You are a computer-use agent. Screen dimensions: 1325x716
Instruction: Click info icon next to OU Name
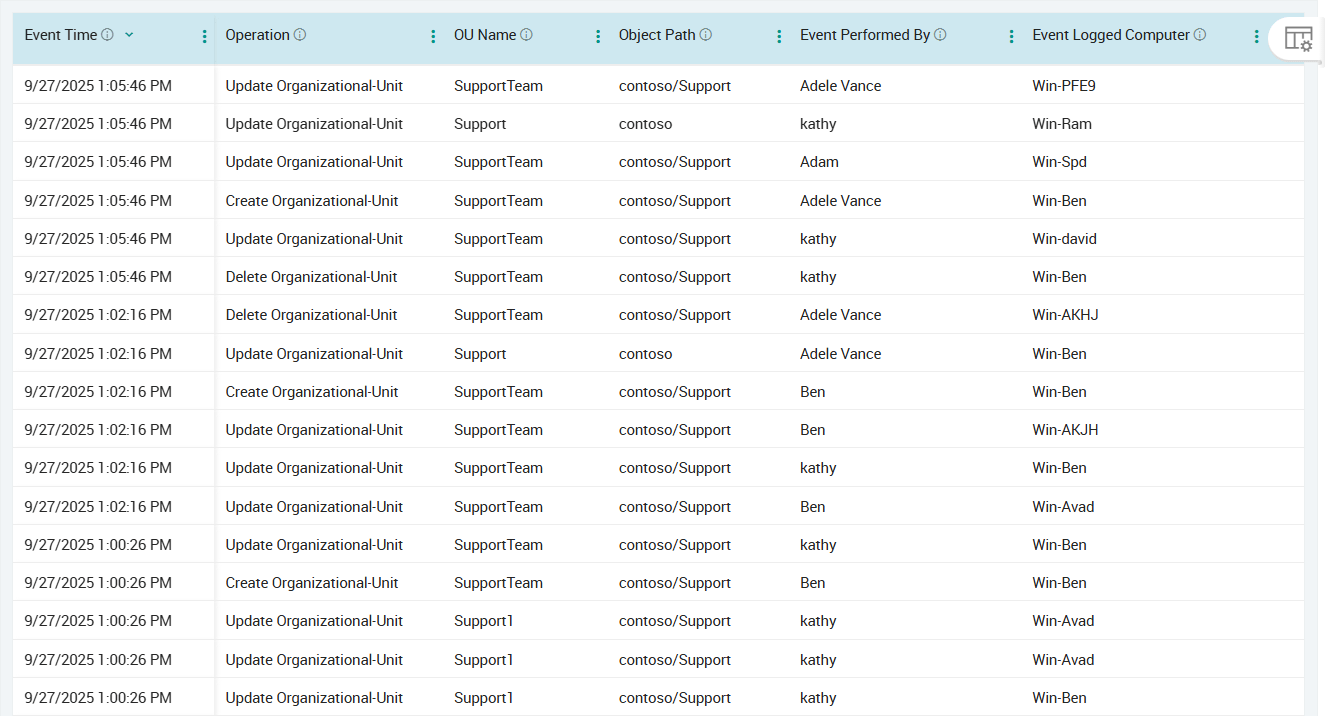point(527,35)
